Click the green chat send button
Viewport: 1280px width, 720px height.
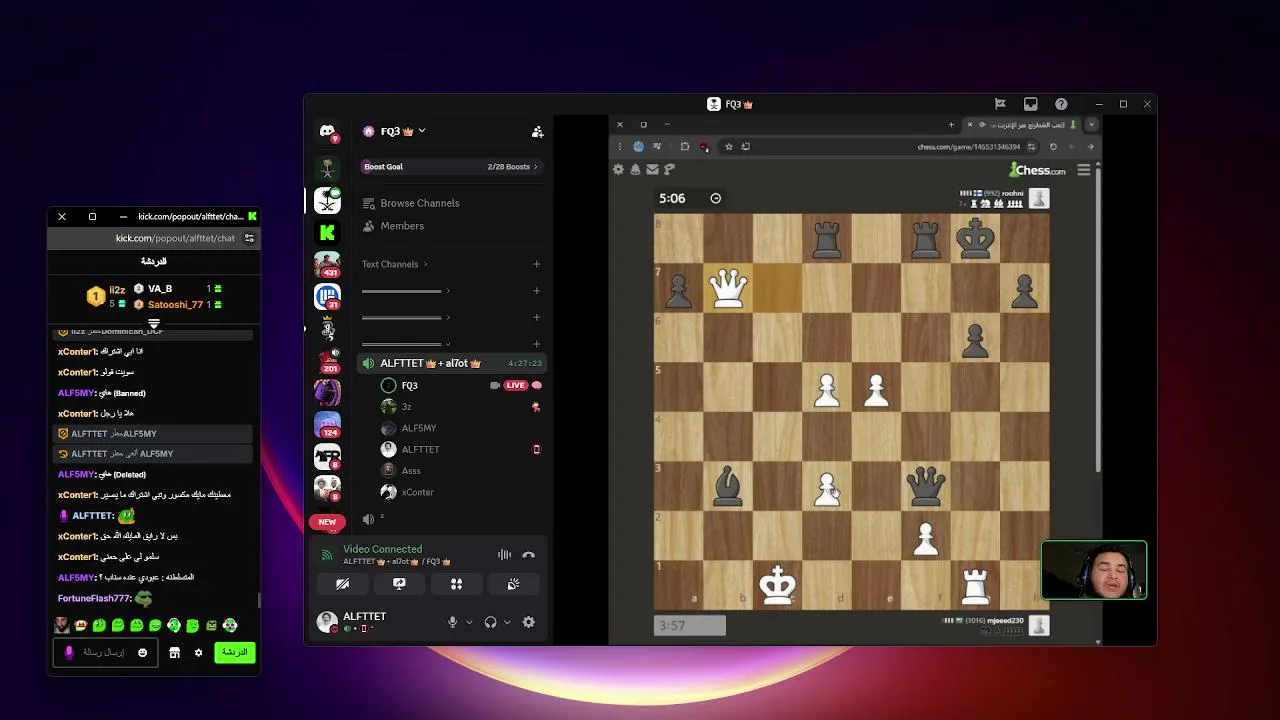click(235, 652)
